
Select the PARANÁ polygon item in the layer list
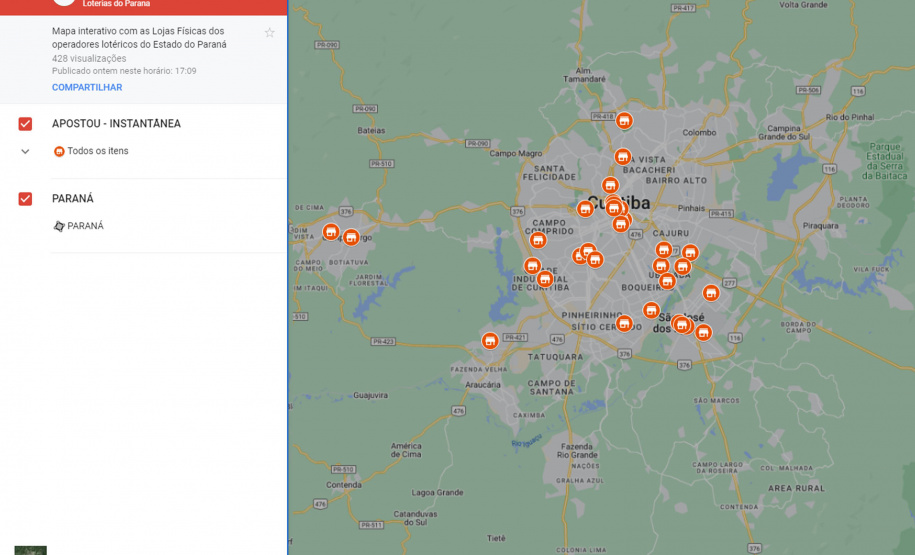(85, 226)
